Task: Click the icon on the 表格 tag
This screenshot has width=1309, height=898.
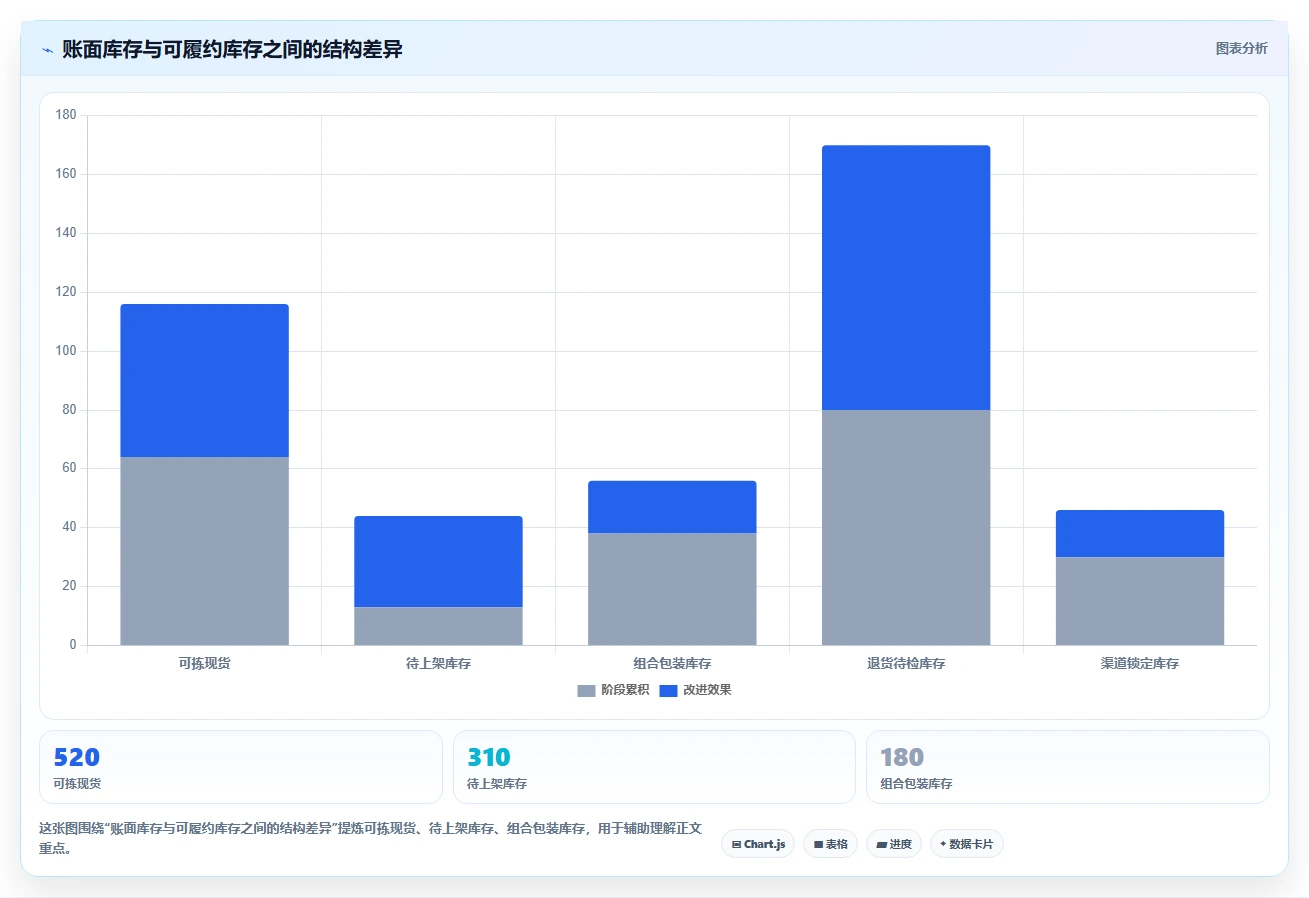Action: pyautogui.click(x=818, y=845)
